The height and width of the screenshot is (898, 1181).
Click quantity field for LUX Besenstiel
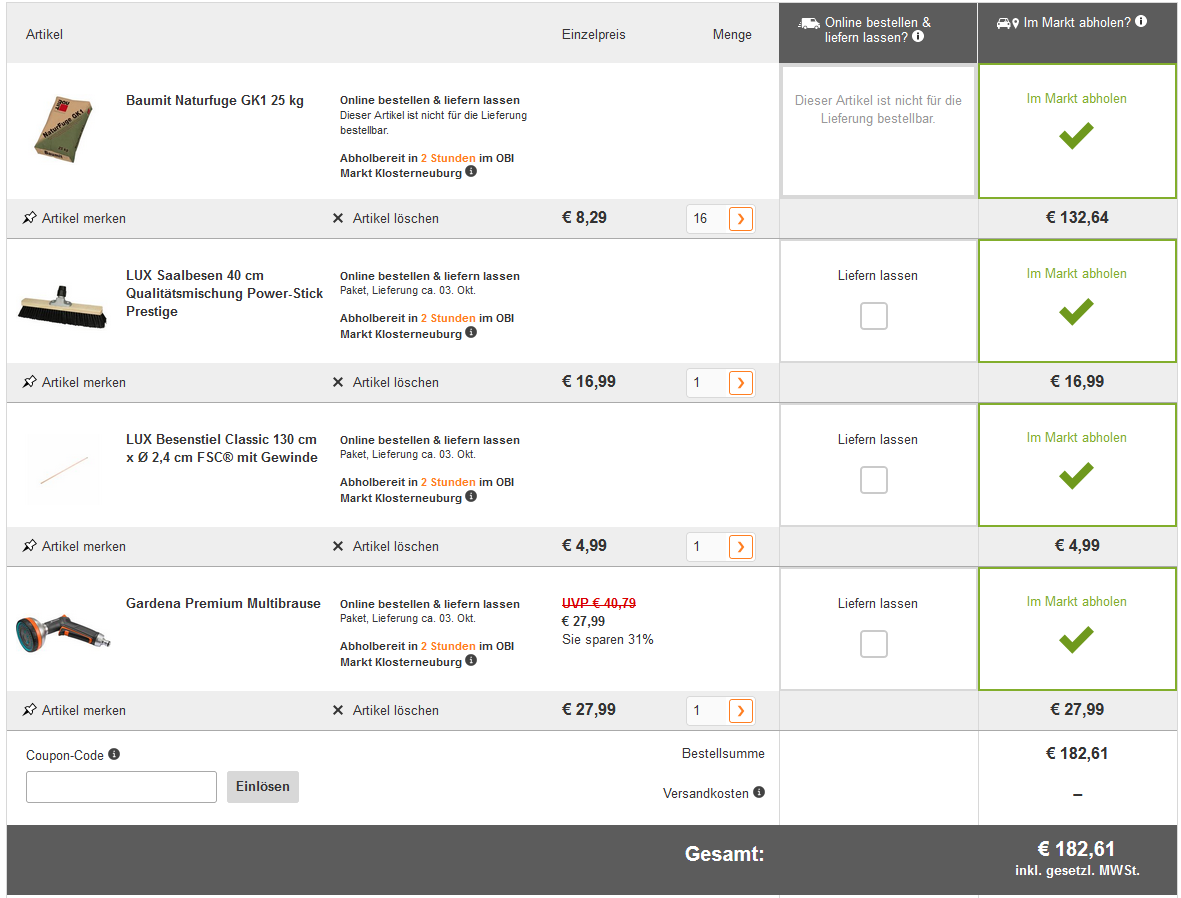(x=707, y=546)
